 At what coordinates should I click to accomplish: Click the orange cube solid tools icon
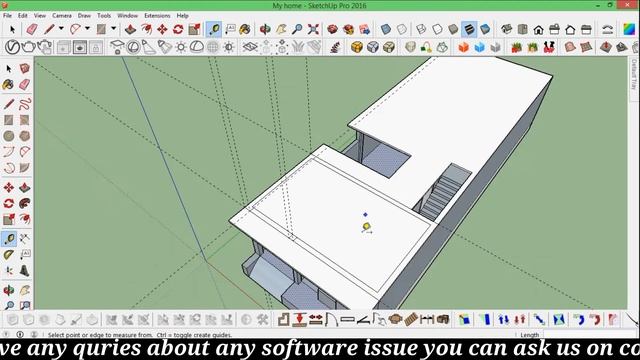464,47
